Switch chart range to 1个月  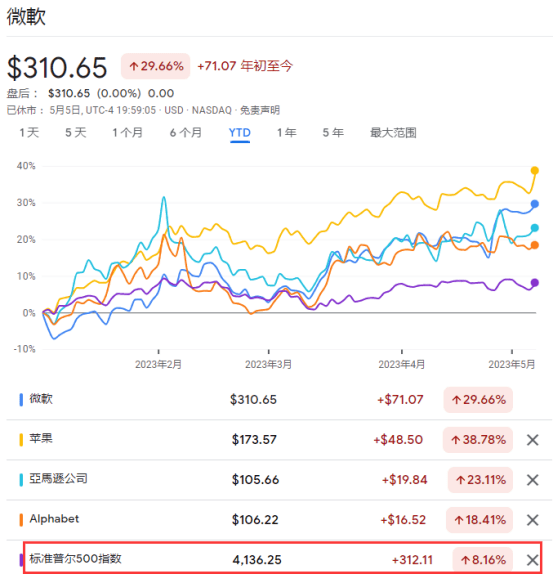127,133
